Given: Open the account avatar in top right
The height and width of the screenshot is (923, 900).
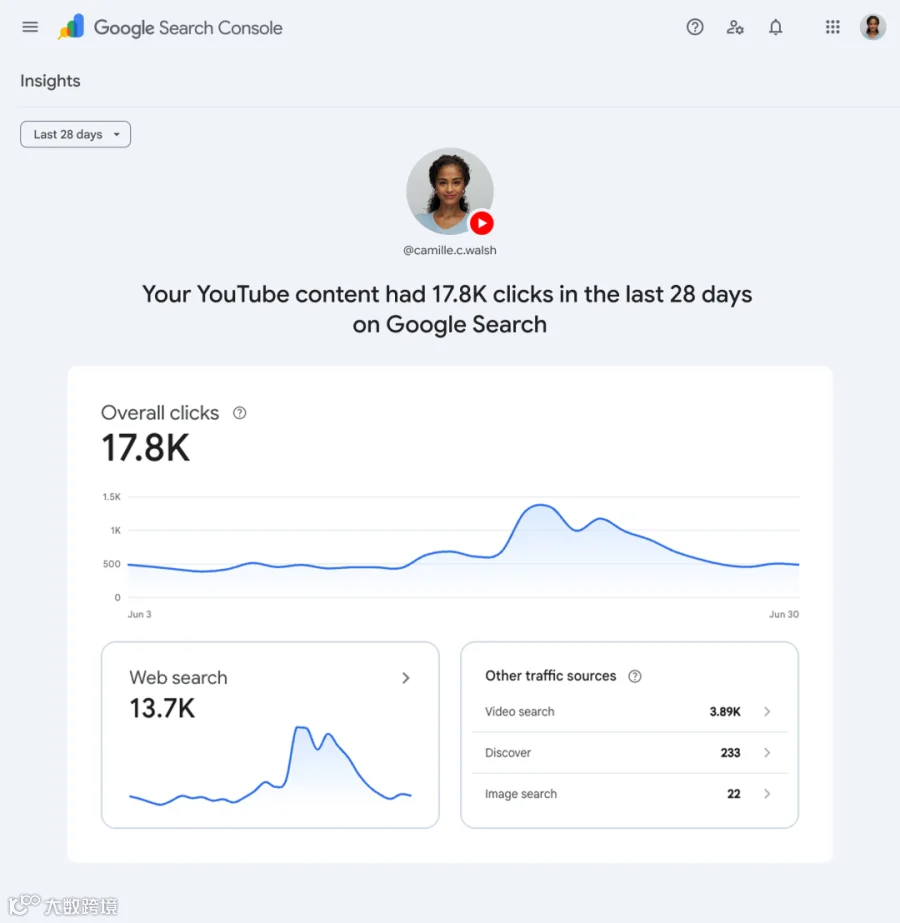Looking at the screenshot, I should click(872, 27).
